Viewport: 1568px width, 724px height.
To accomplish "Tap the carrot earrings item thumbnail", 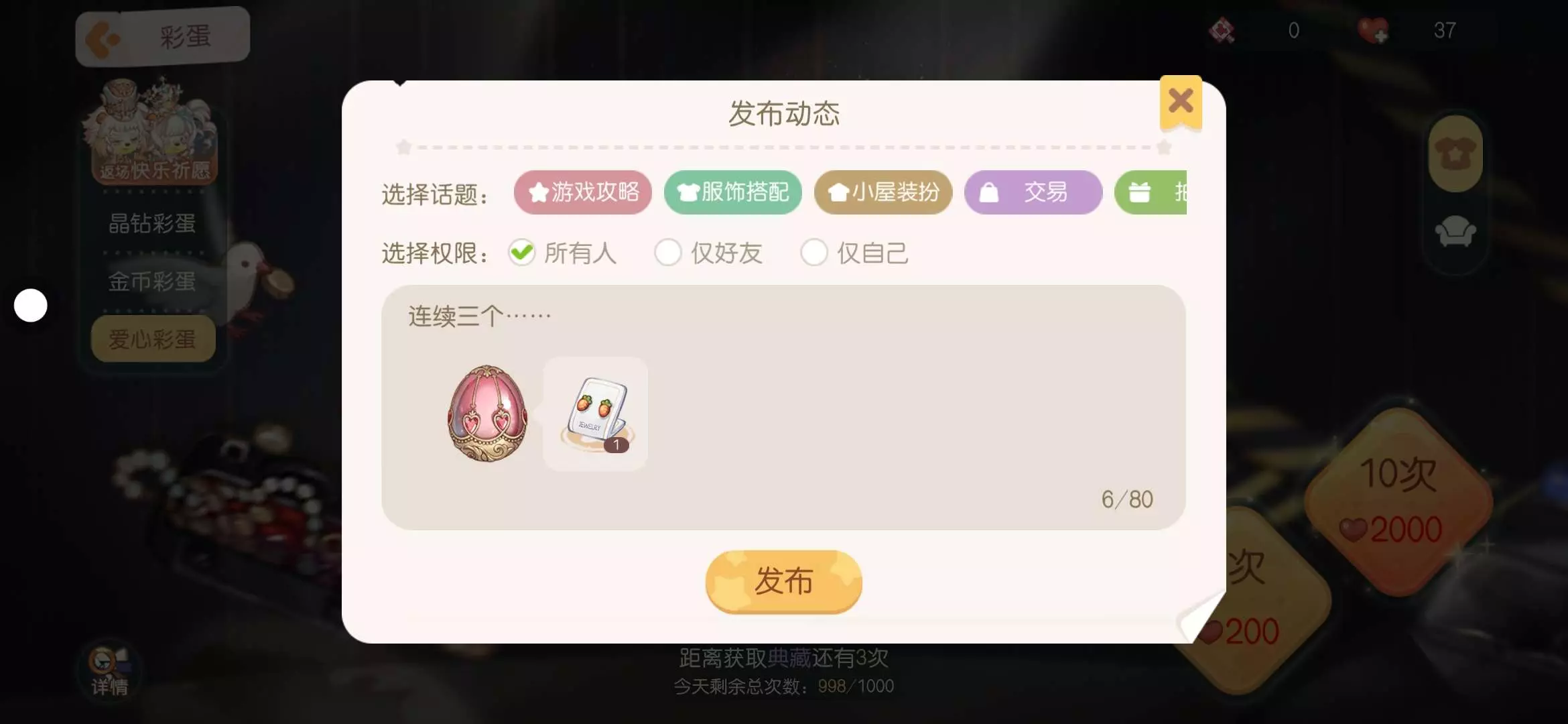I will (595, 414).
